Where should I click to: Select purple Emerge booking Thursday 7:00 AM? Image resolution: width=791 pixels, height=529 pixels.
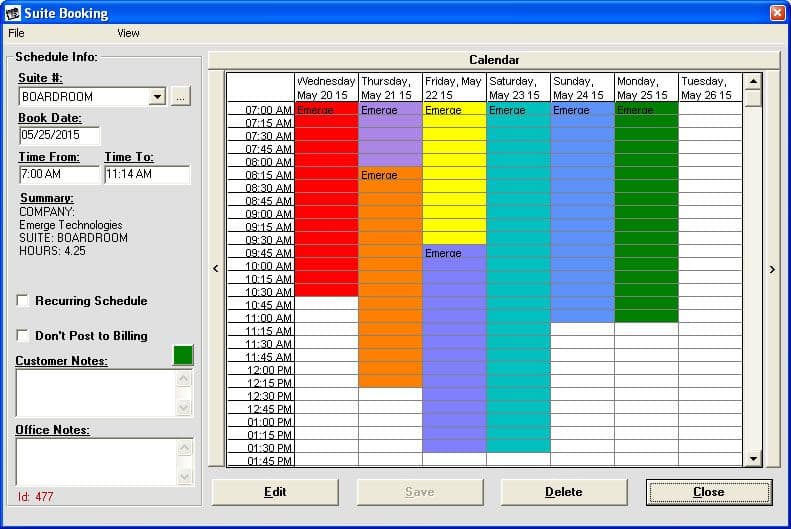390,135
